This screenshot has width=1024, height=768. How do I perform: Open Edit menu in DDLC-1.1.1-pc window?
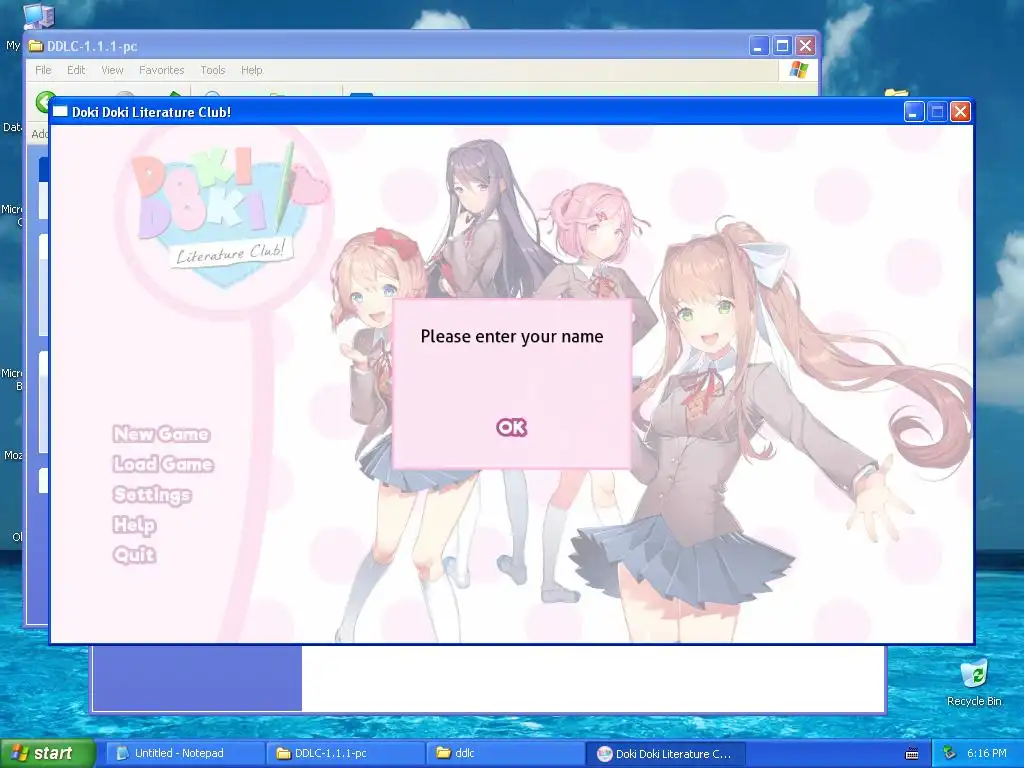76,70
